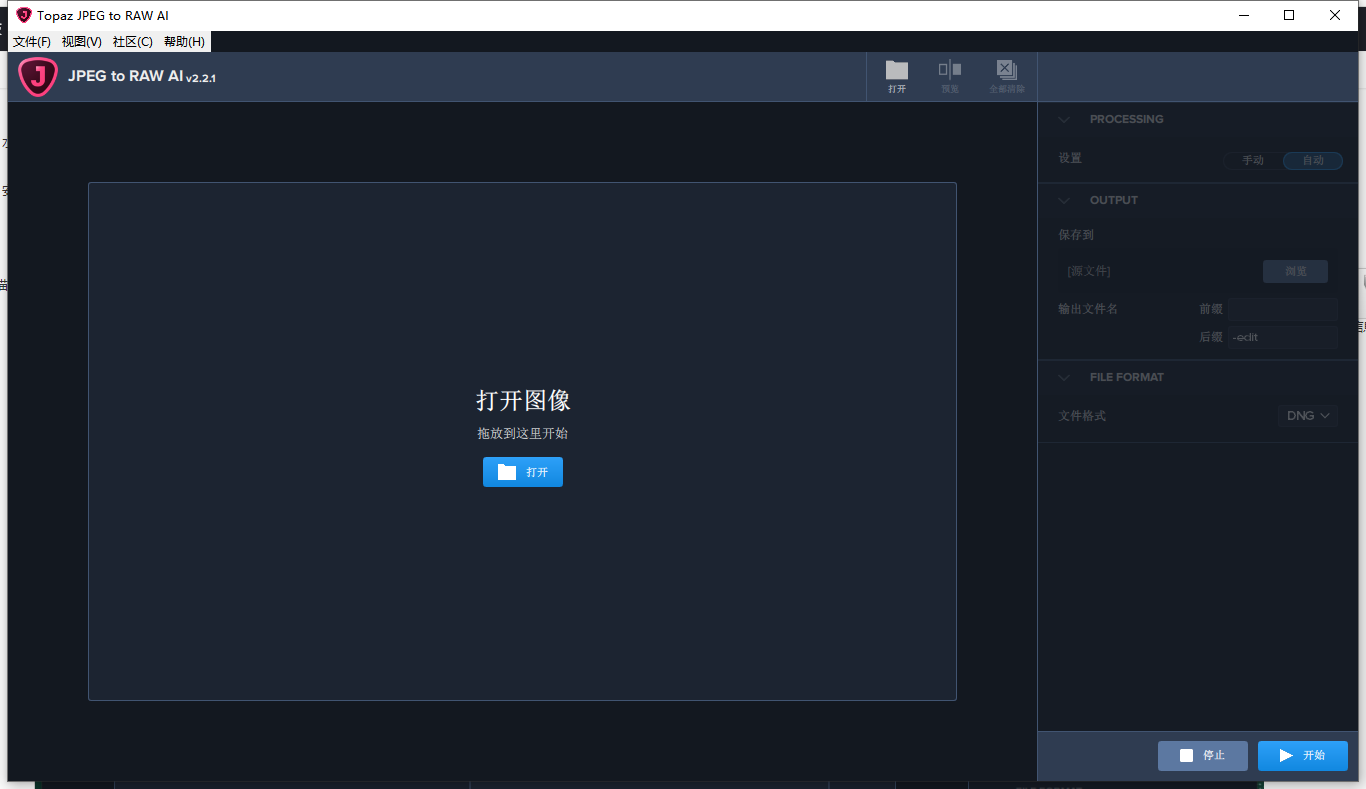
Task: Switch settings to 自动 mode
Action: [1313, 160]
